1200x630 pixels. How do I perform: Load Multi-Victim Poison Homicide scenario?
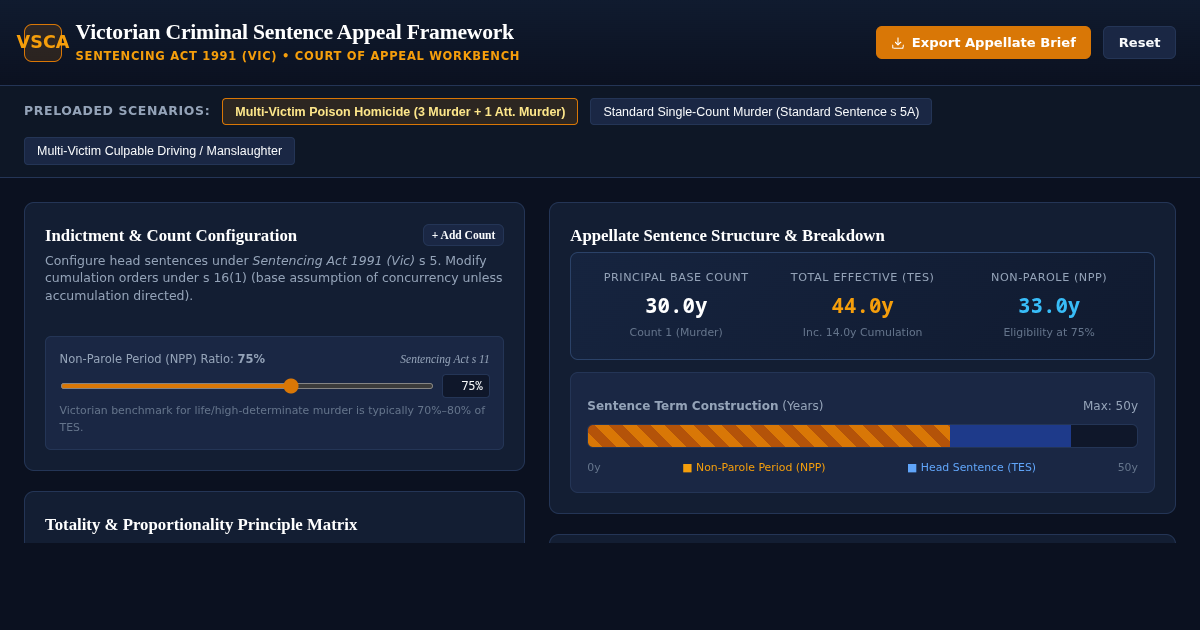[400, 112]
